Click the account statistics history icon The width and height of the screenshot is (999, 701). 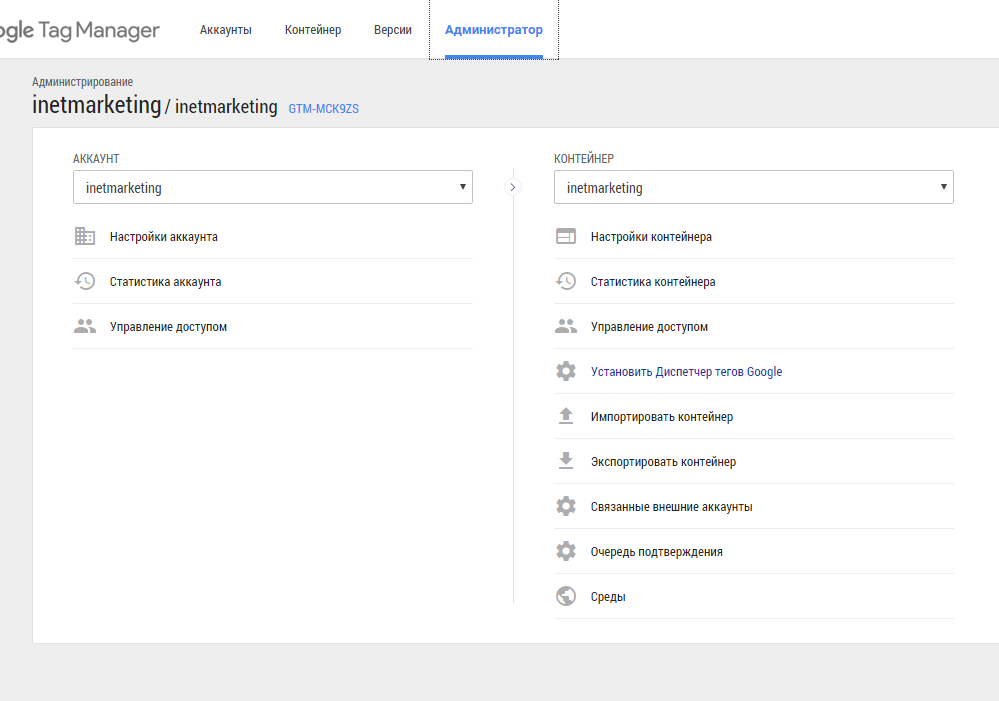click(x=85, y=281)
